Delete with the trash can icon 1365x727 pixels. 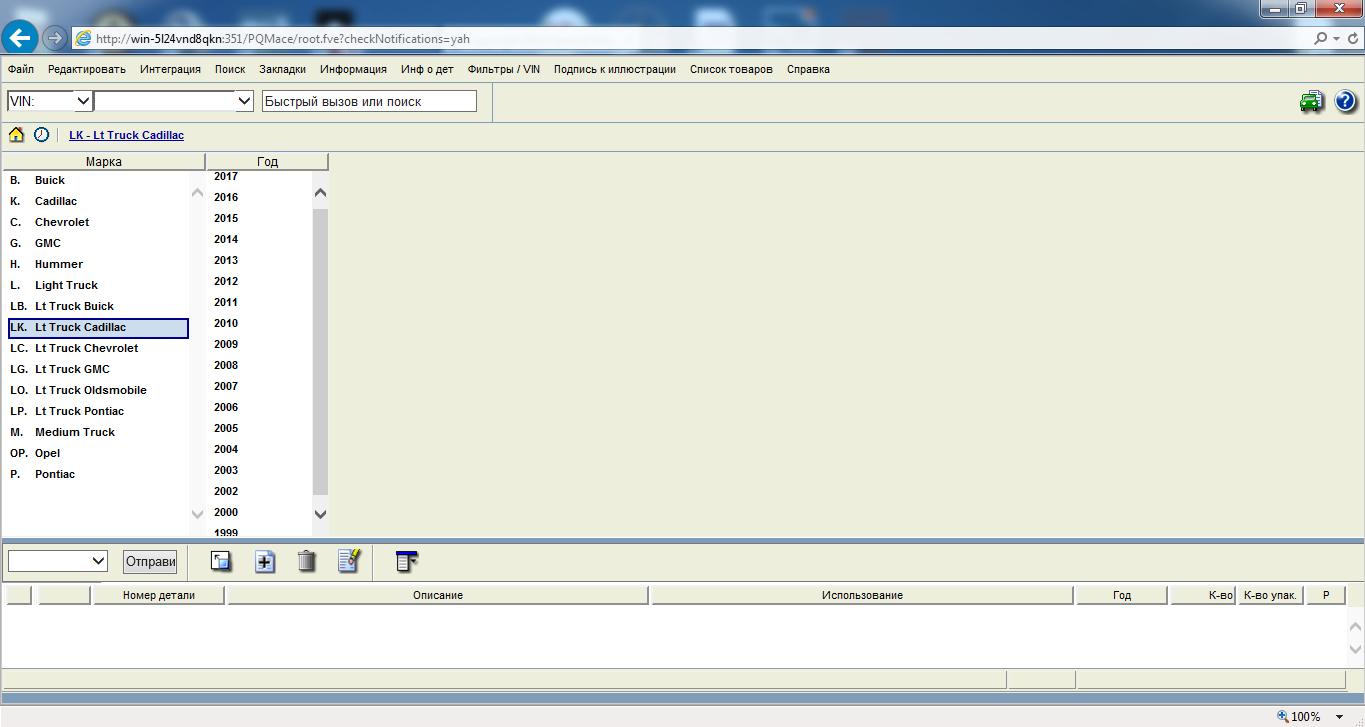(x=306, y=561)
